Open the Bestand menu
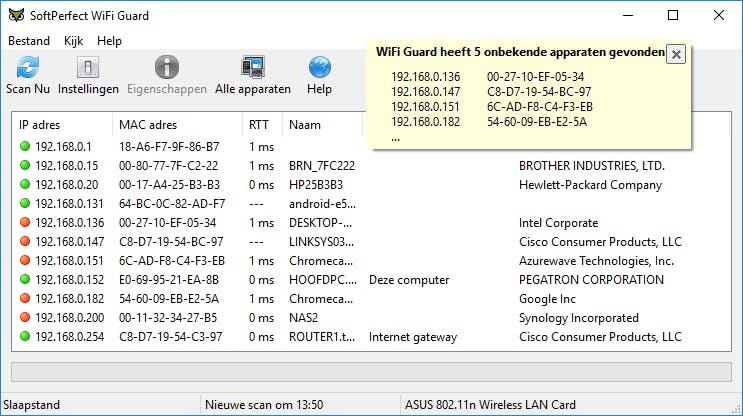 [x=29, y=41]
